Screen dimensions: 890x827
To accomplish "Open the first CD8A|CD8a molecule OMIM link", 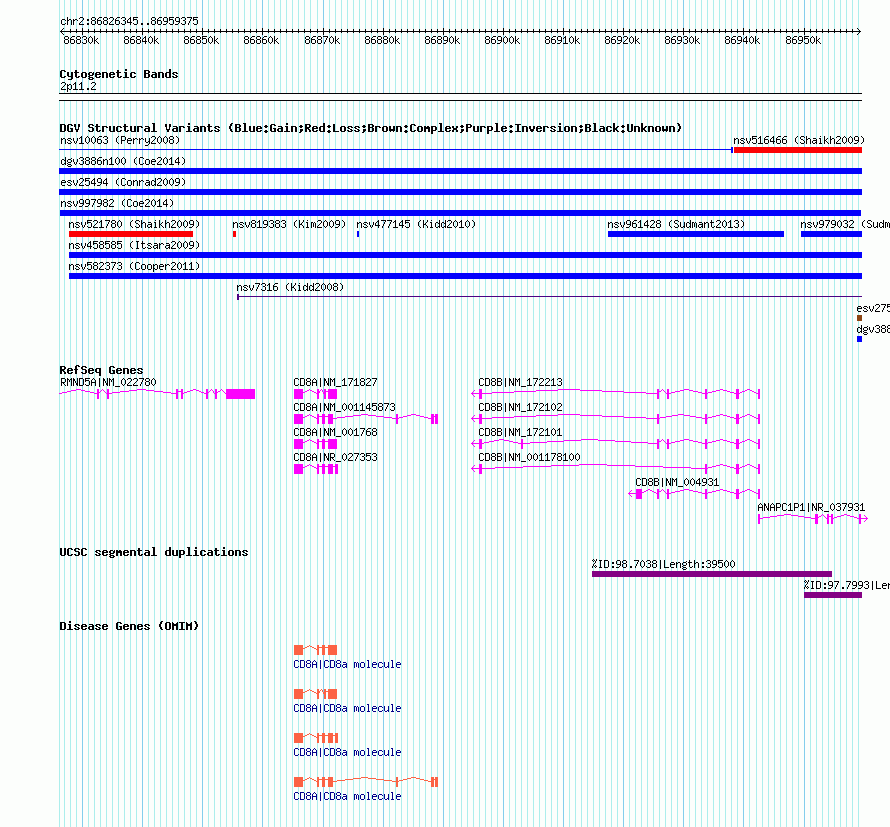I will 347,664.
